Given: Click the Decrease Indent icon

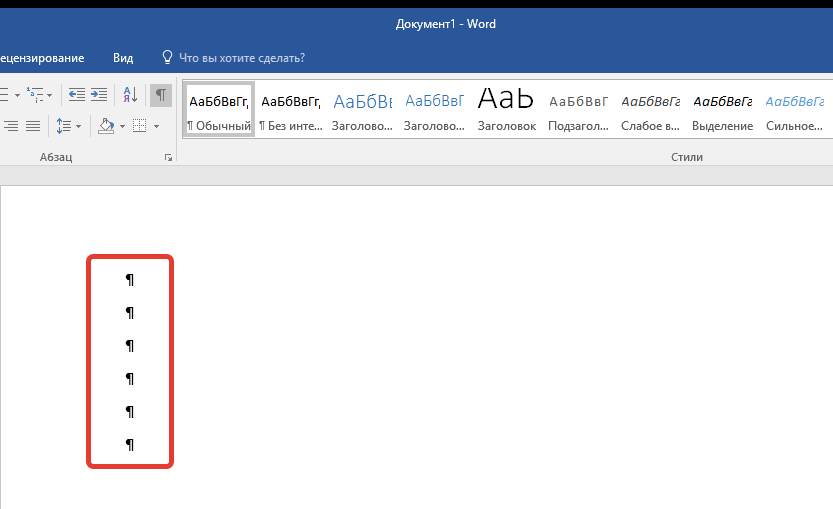Looking at the screenshot, I should click(76, 95).
